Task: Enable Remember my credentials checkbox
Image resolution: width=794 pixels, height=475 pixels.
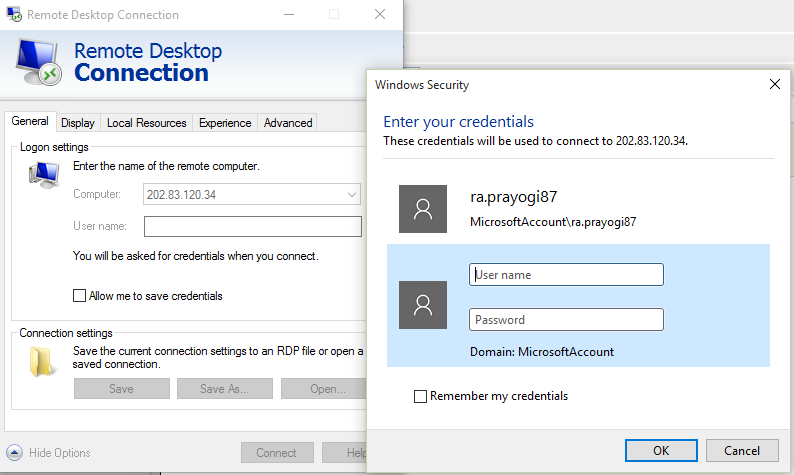Action: (x=421, y=397)
